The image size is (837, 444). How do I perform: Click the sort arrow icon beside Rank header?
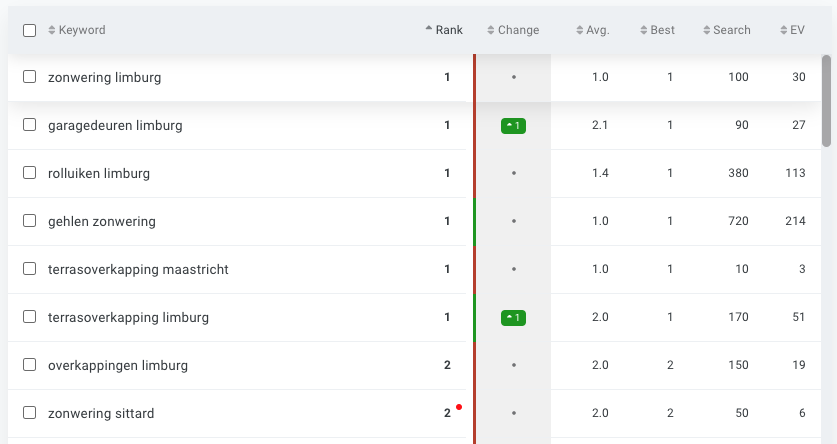coord(429,30)
